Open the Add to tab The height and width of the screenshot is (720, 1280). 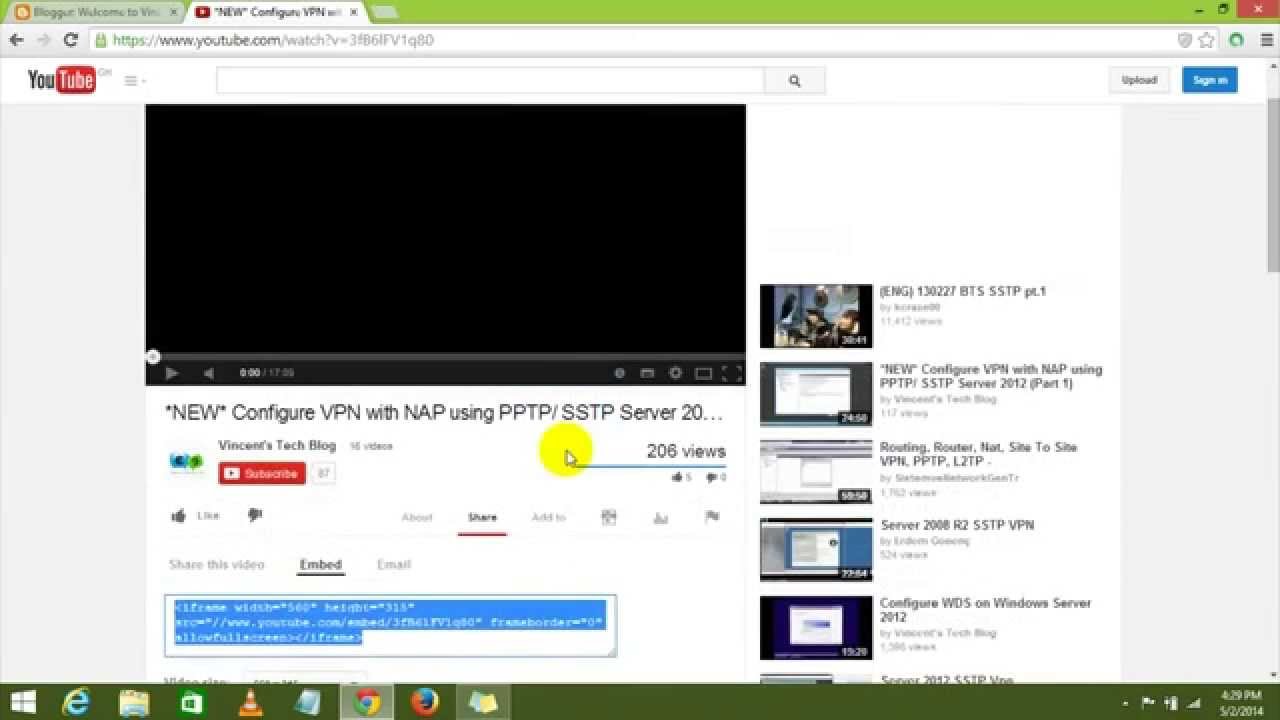[x=548, y=517]
